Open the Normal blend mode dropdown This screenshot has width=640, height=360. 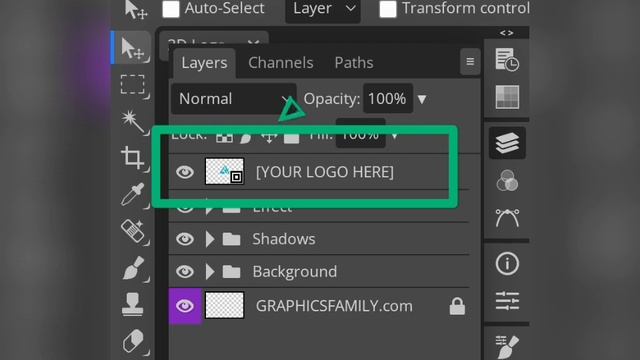[x=233, y=99]
